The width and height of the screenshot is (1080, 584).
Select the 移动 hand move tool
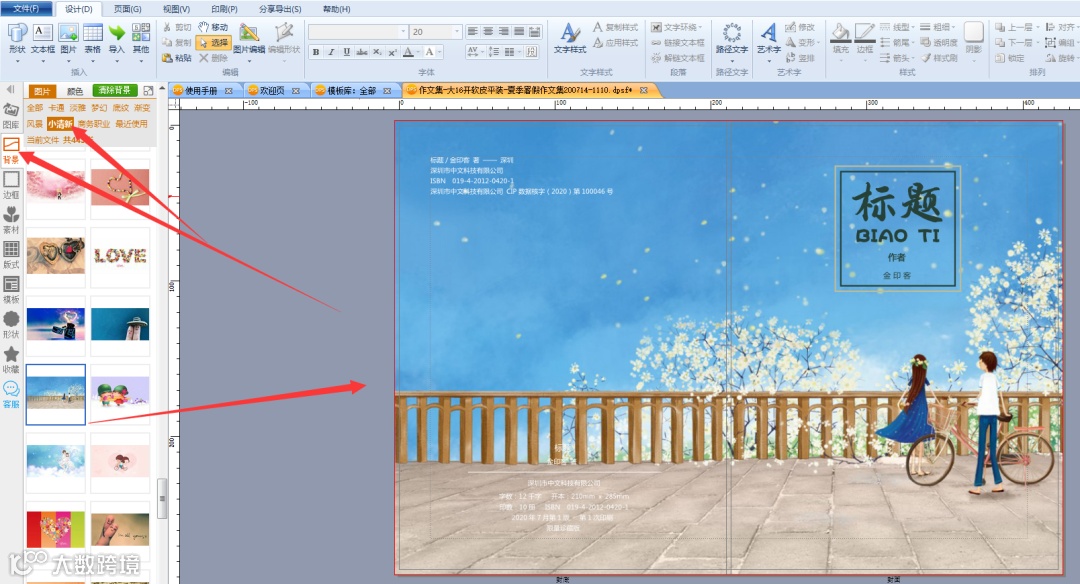[213, 27]
